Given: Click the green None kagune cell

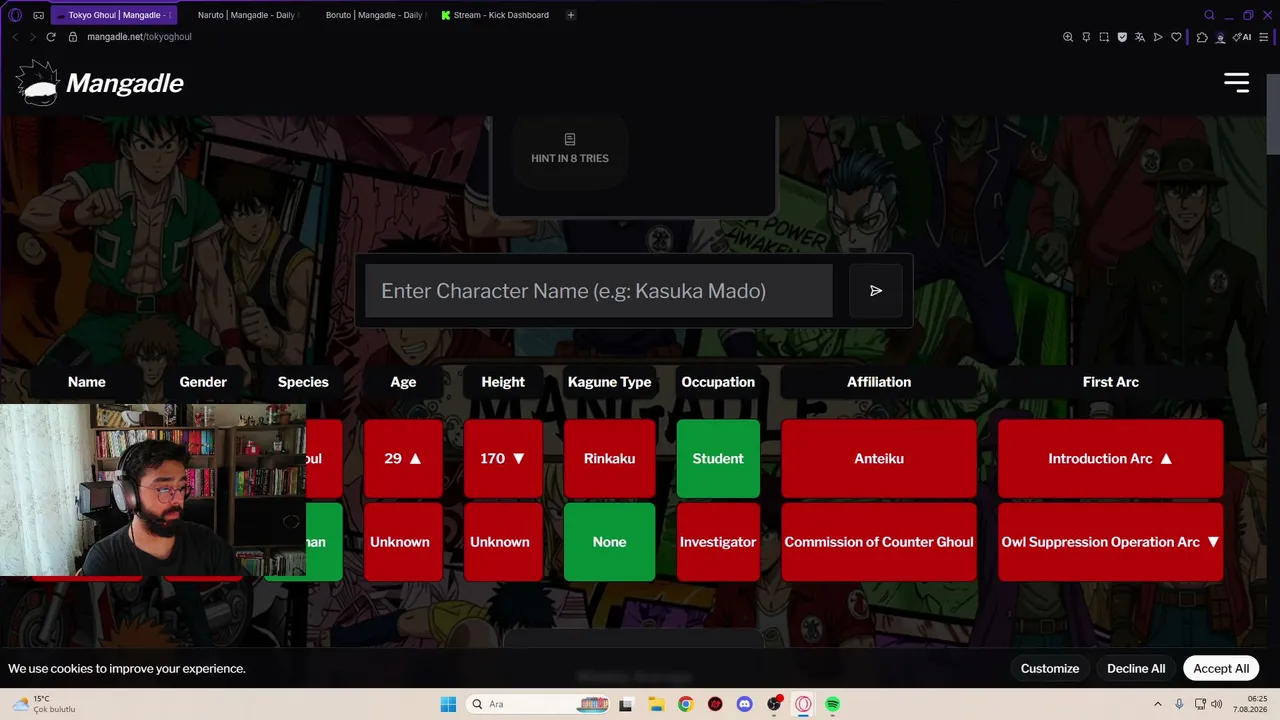Looking at the screenshot, I should point(609,542).
